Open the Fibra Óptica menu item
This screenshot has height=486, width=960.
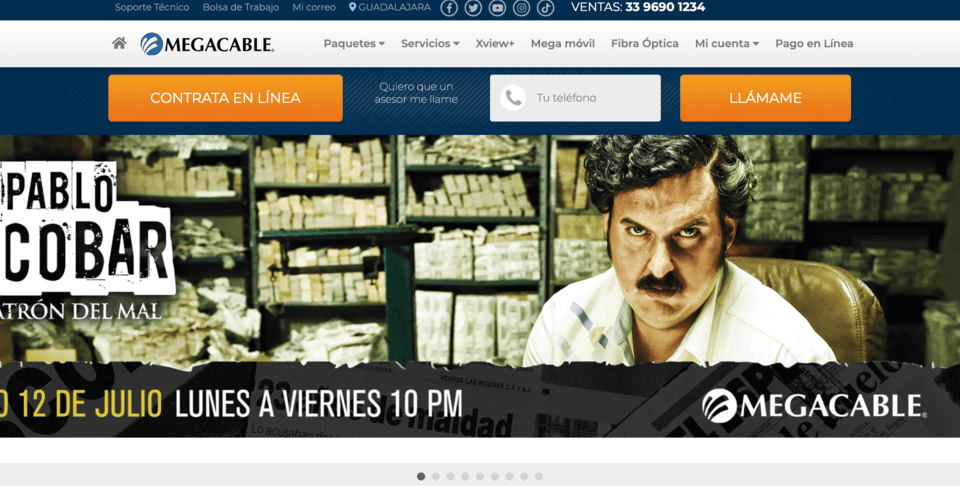(x=645, y=43)
